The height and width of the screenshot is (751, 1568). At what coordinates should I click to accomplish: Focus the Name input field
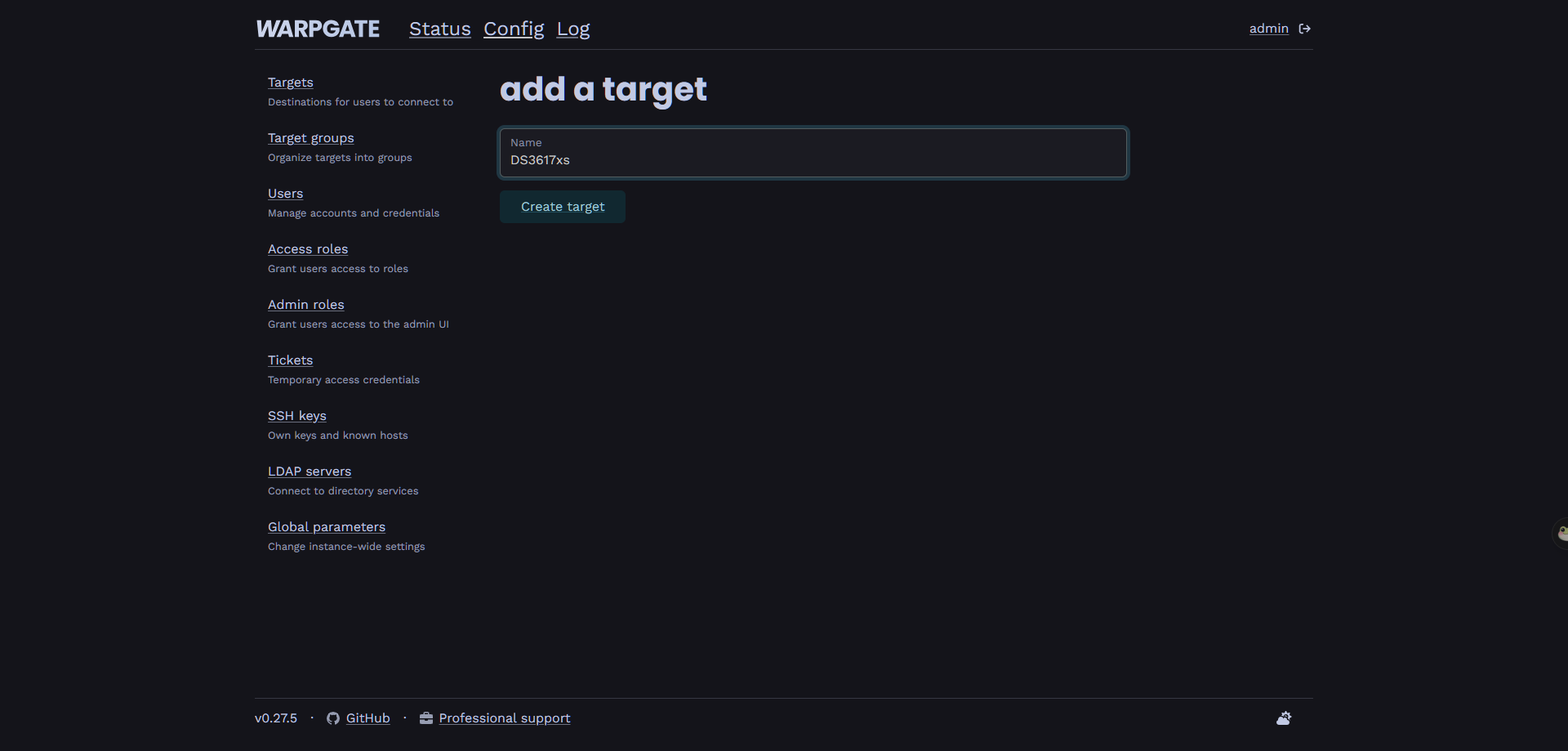[x=813, y=153]
